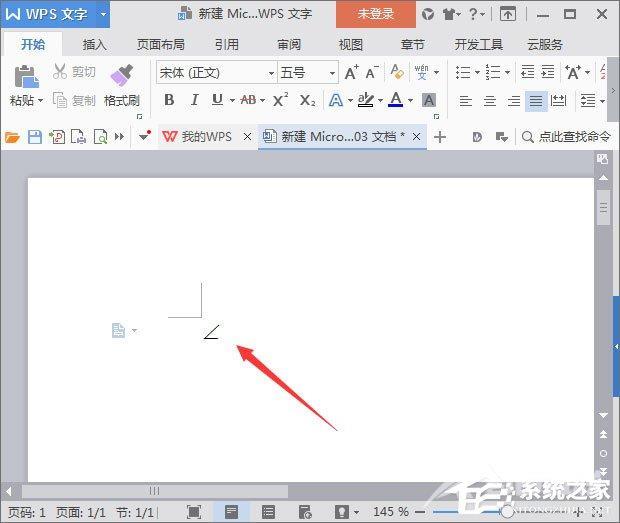Increase font size with A+ icon
Image resolution: width=620 pixels, height=523 pixels.
click(x=352, y=72)
